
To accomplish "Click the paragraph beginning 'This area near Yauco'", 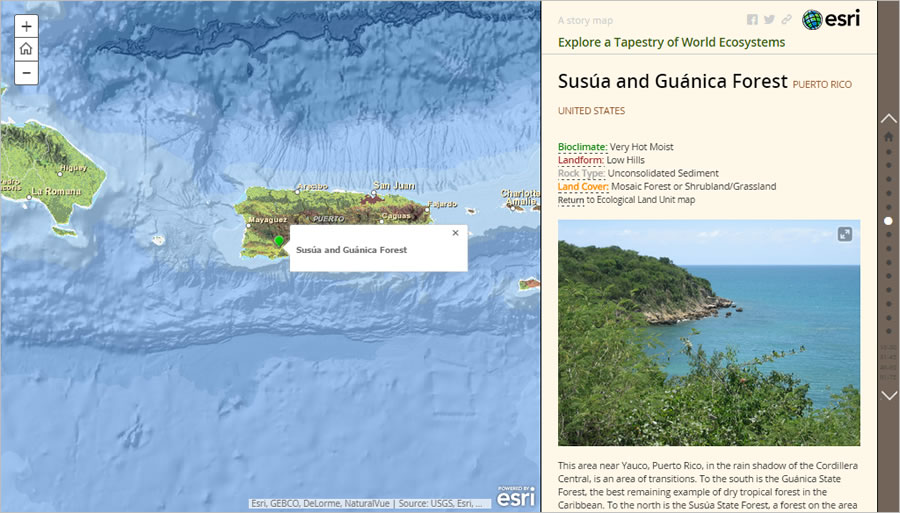I will point(708,485).
